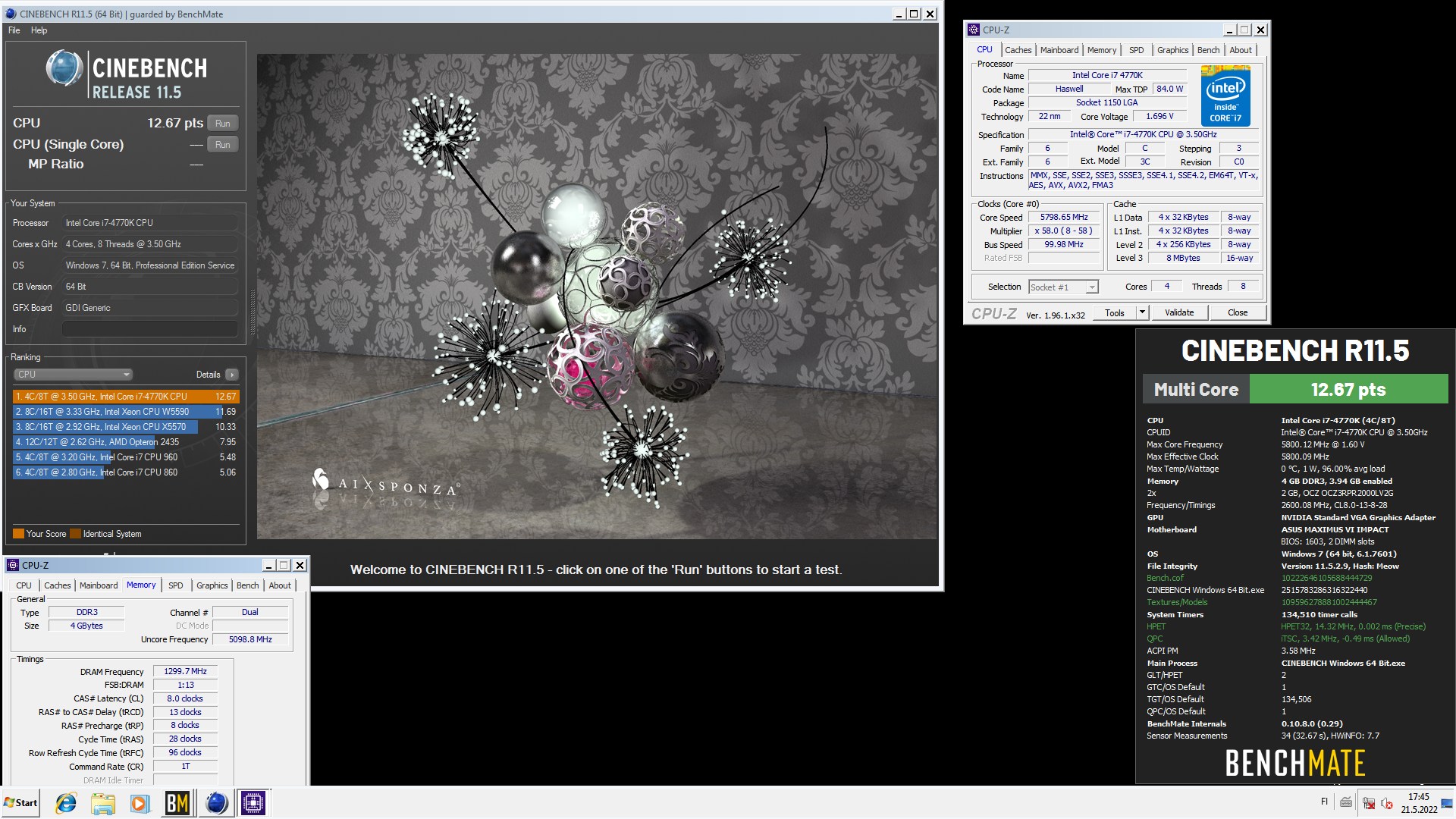This screenshot has height=819, width=1456.
Task: Expand the Tools dropdown arrow in CPU-Z
Action: (x=1142, y=312)
